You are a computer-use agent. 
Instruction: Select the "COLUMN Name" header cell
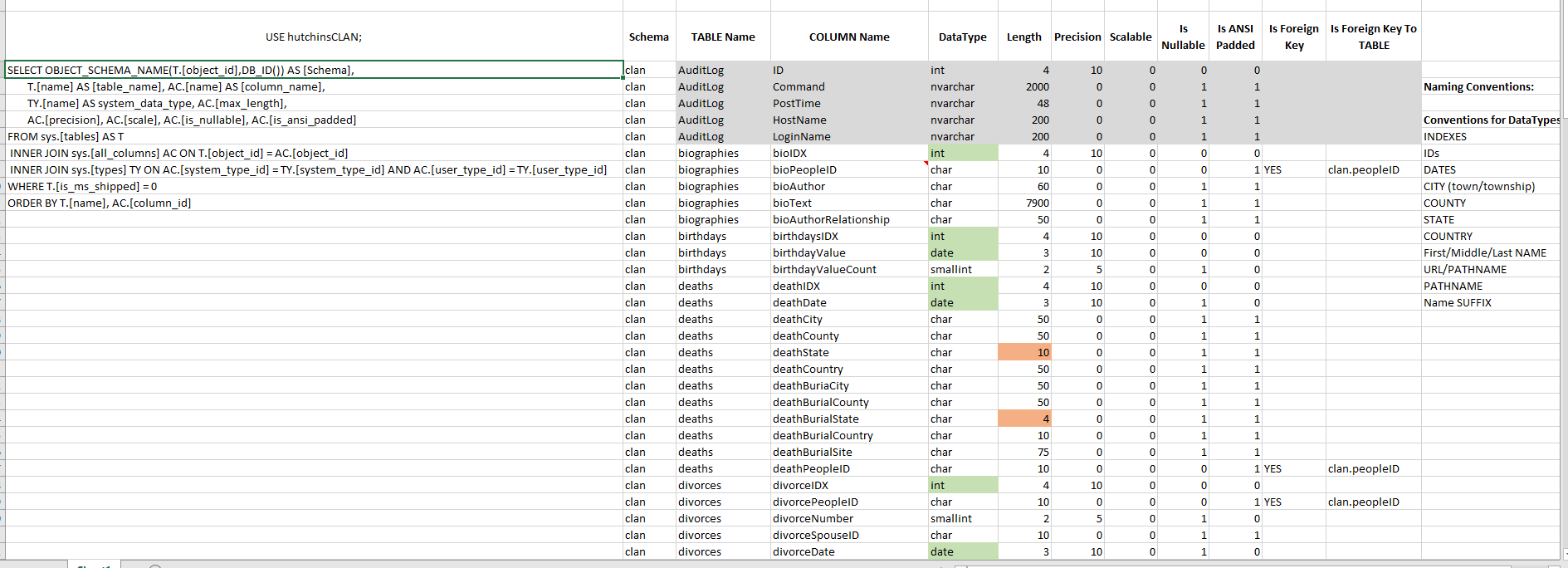point(849,37)
